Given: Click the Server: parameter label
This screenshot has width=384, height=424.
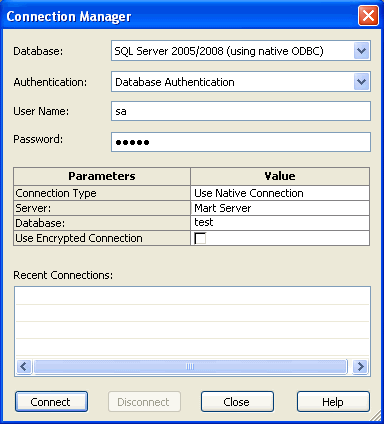Looking at the screenshot, I should coord(102,208).
